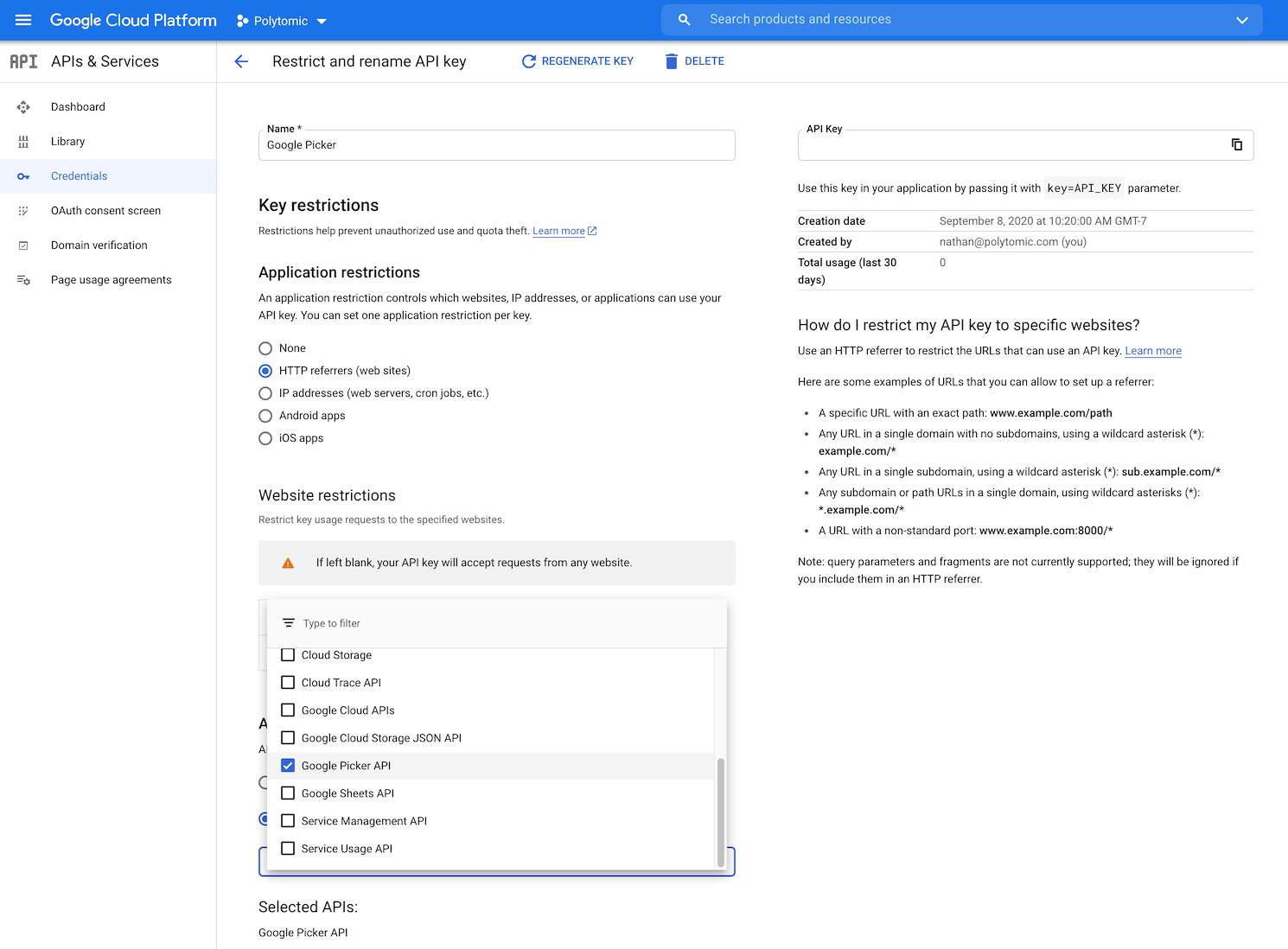
Task: Open OAuth consent screen settings
Action: coord(108,211)
